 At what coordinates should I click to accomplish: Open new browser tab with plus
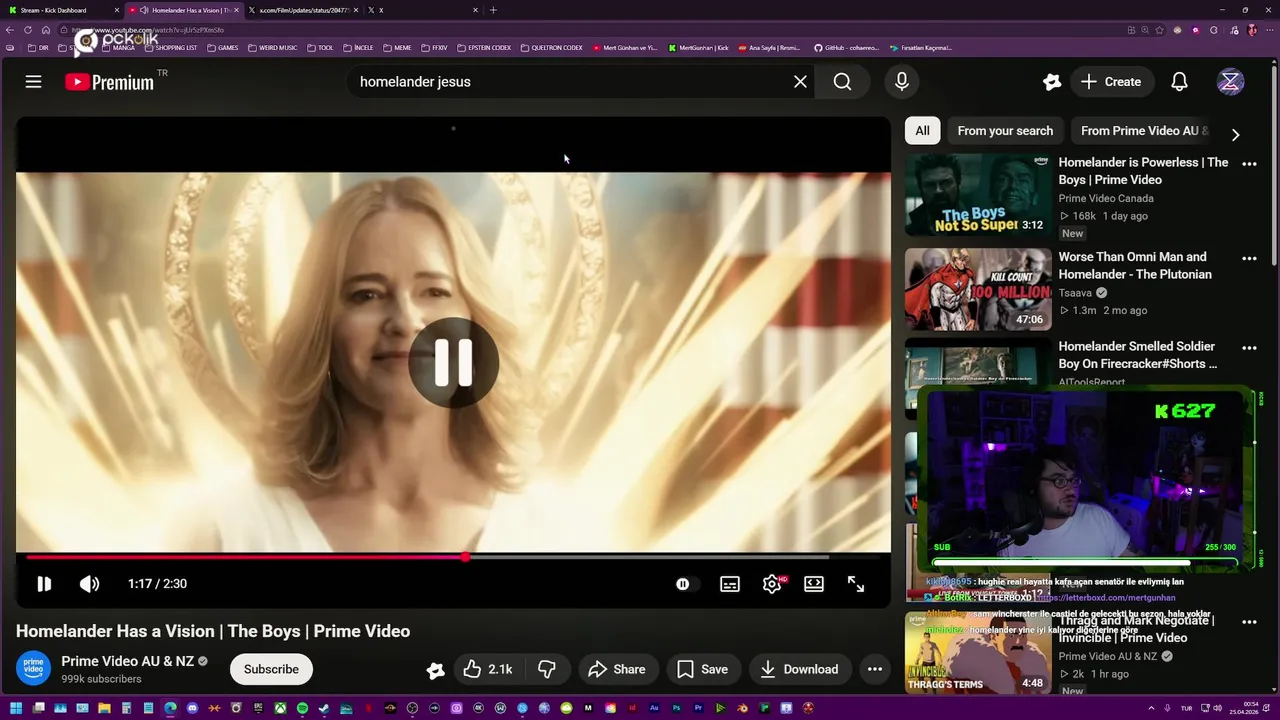pyautogui.click(x=493, y=10)
